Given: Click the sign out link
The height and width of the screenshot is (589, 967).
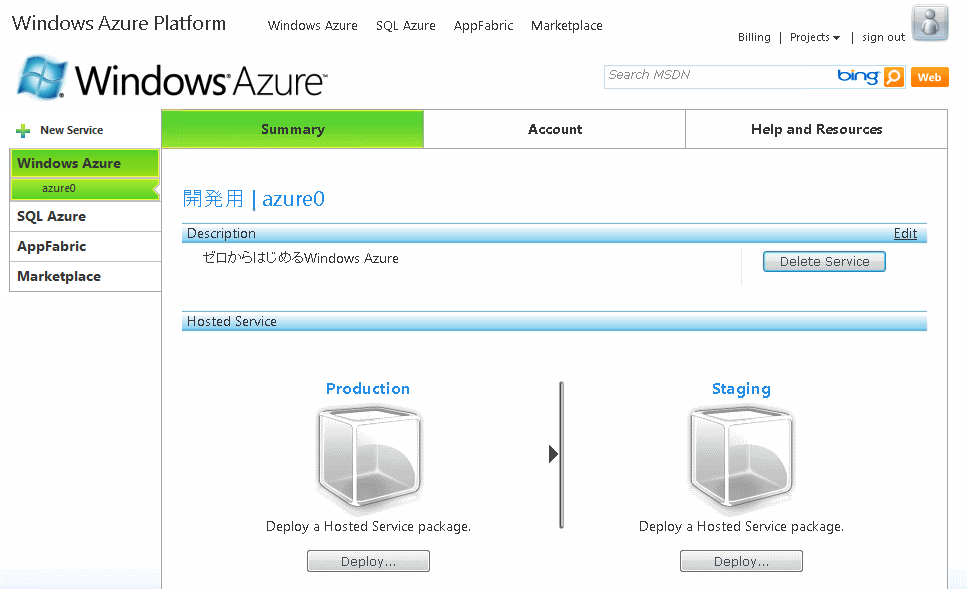Looking at the screenshot, I should (884, 37).
